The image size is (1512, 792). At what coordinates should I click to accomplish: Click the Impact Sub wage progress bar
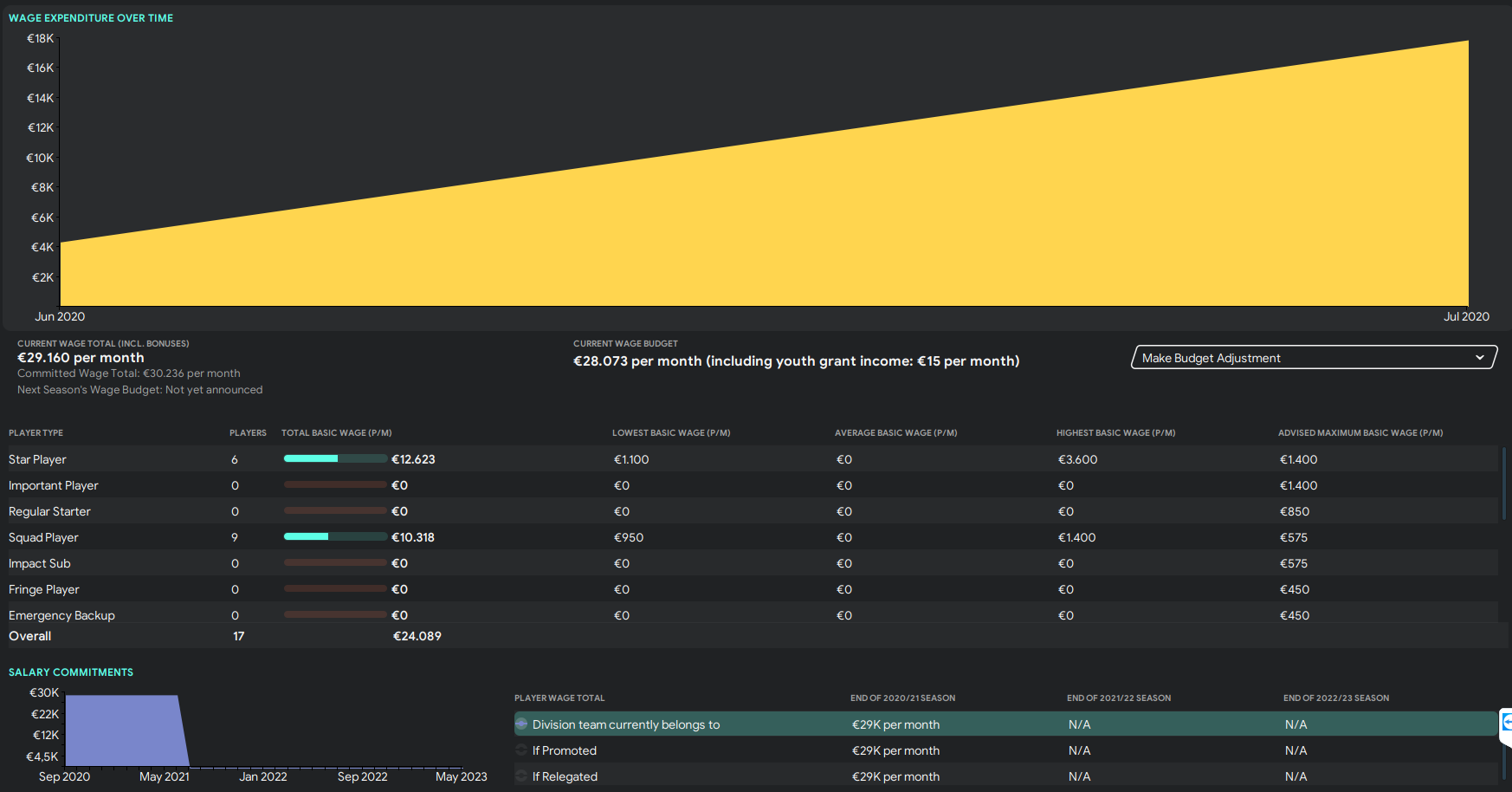pos(335,562)
